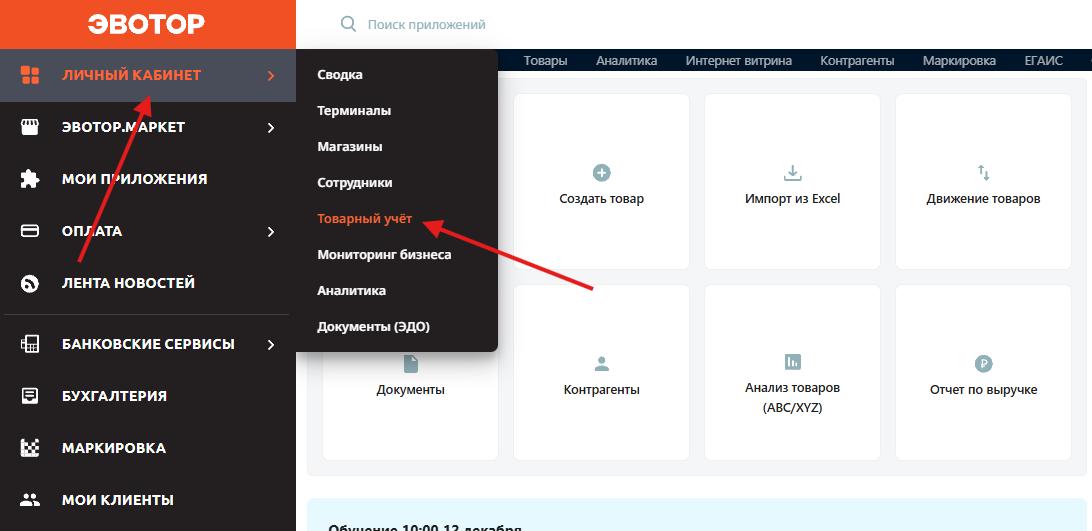Expand the Эвотор.Маркет submenu arrow
The width and height of the screenshot is (1092, 531).
pos(272,128)
